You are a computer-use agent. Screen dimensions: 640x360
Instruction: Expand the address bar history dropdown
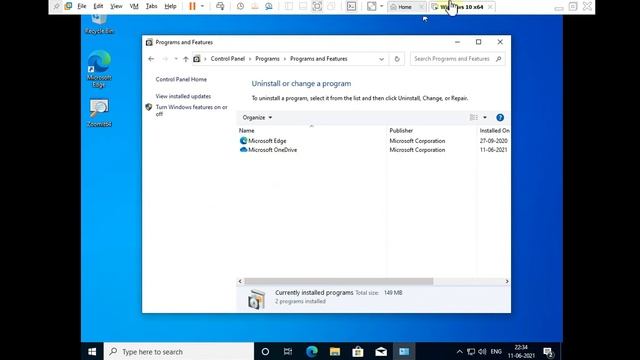[381, 59]
